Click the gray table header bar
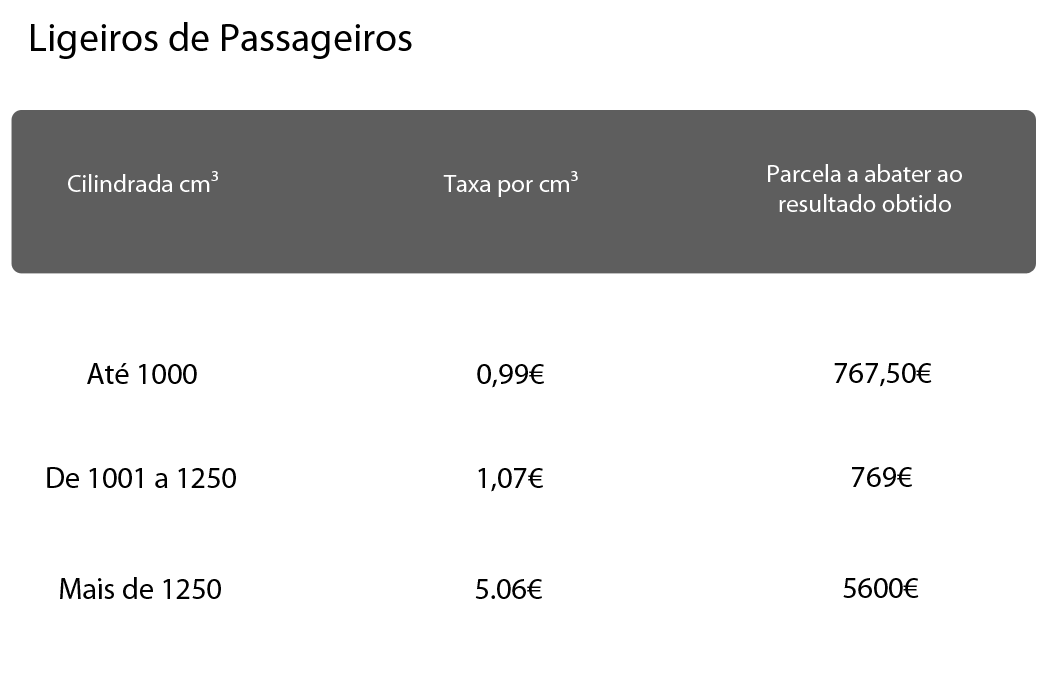The image size is (1050, 681). click(x=524, y=192)
